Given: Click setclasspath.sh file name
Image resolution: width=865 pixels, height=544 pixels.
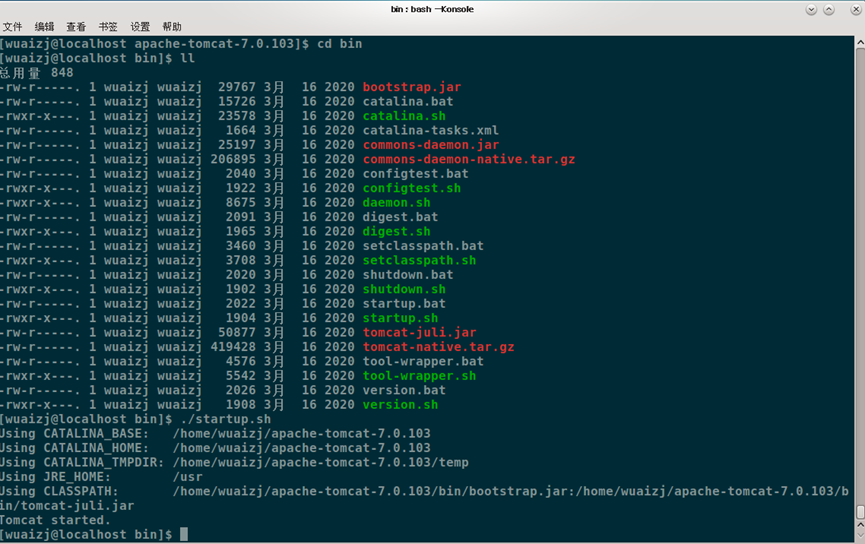Looking at the screenshot, I should (x=419, y=260).
